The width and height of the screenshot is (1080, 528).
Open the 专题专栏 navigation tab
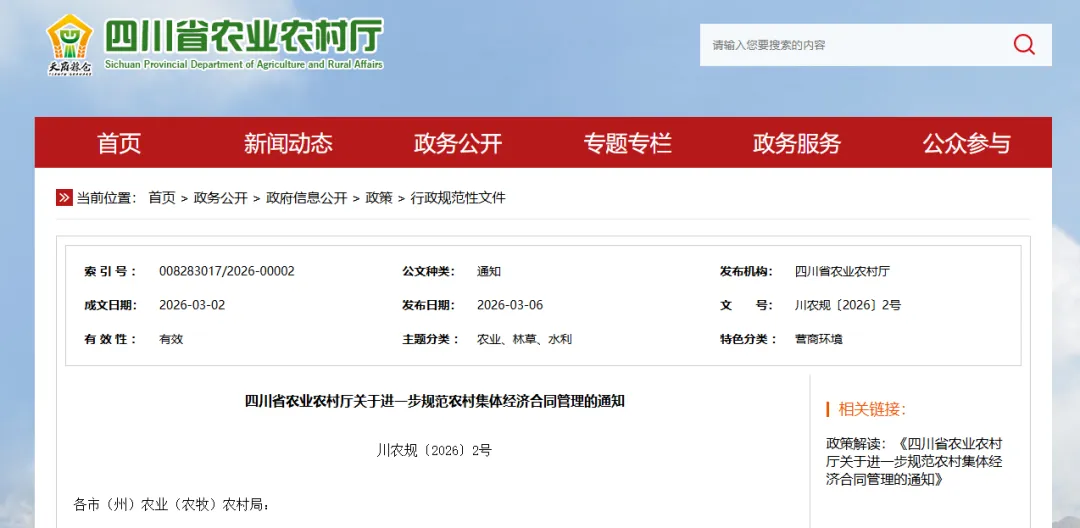627,143
